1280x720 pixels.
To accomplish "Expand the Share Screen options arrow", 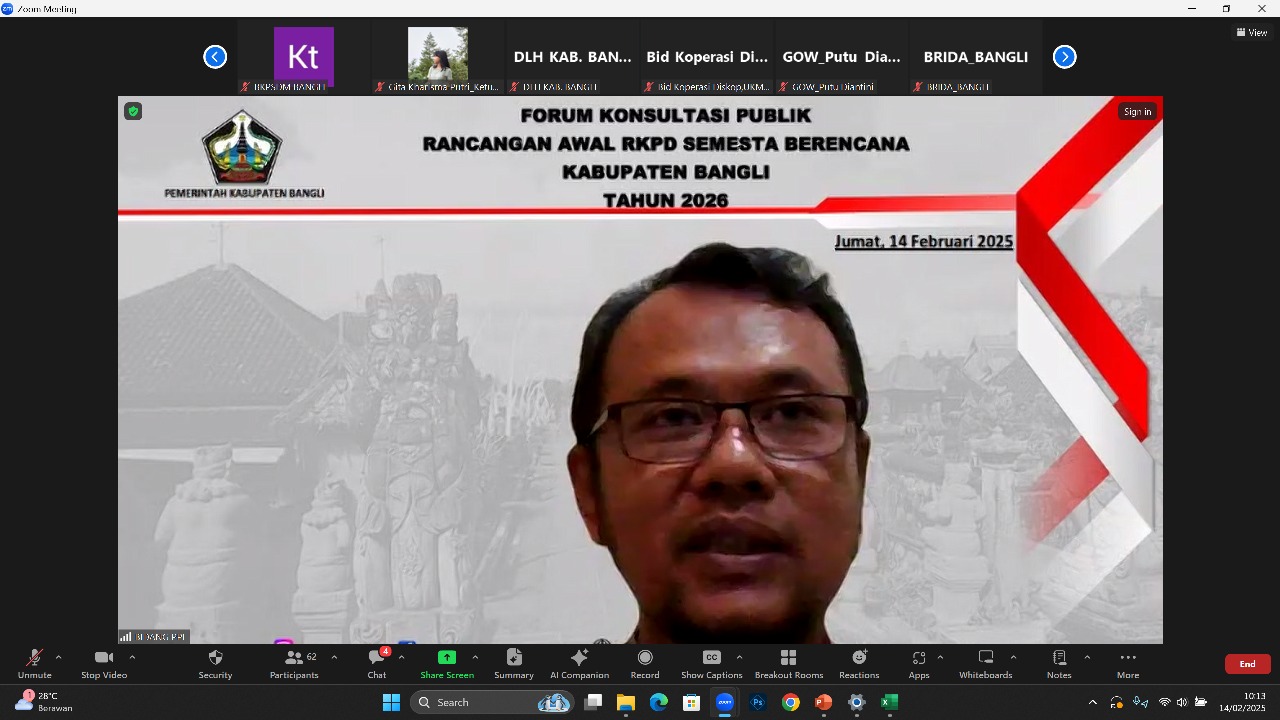I will (x=475, y=657).
